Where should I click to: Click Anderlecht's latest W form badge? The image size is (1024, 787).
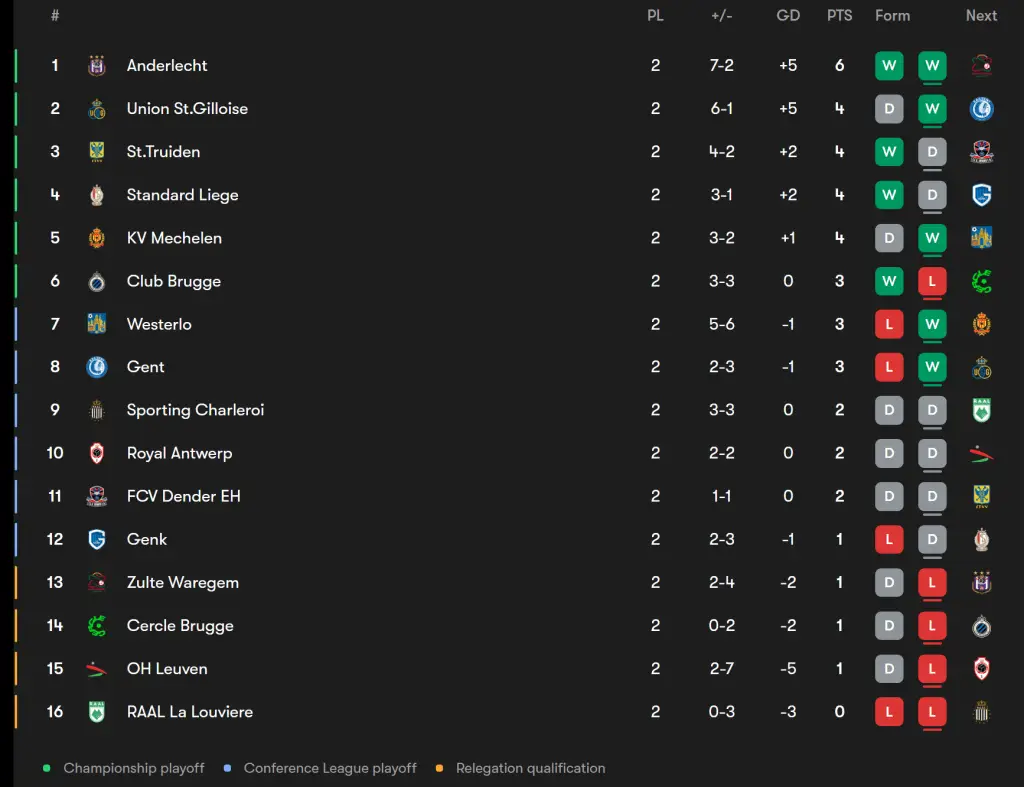click(x=932, y=65)
